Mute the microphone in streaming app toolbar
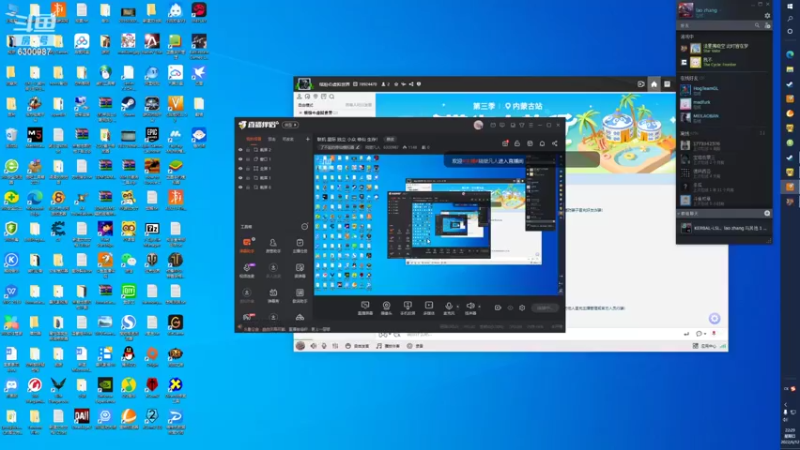 click(x=449, y=307)
